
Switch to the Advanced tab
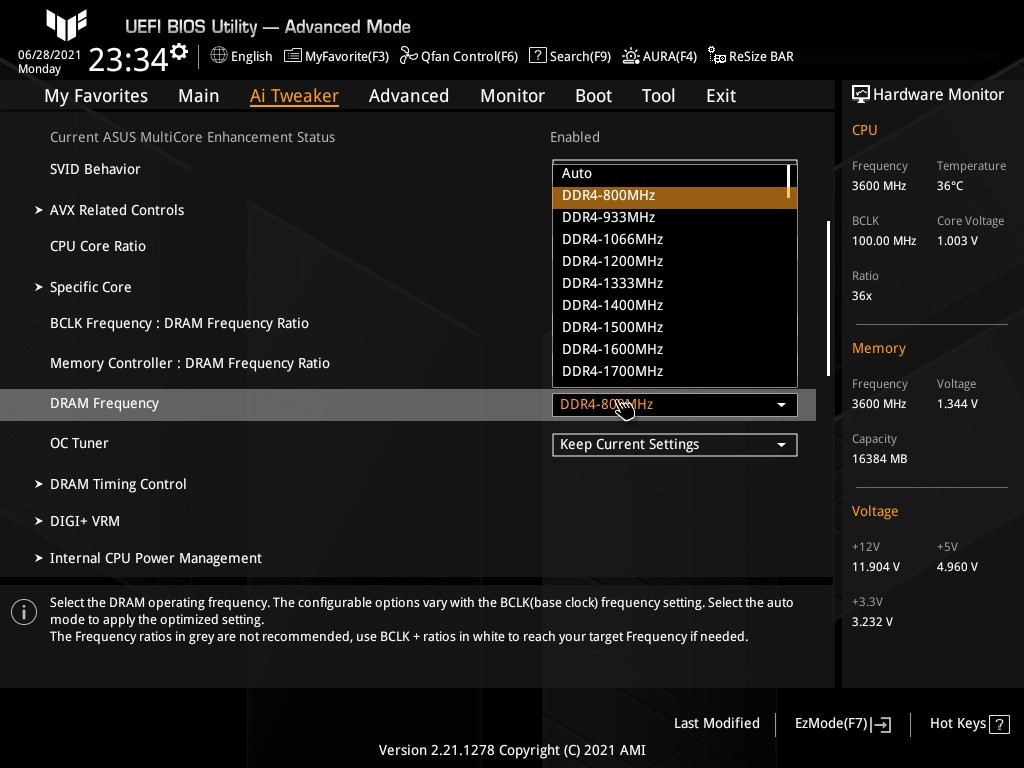click(408, 96)
